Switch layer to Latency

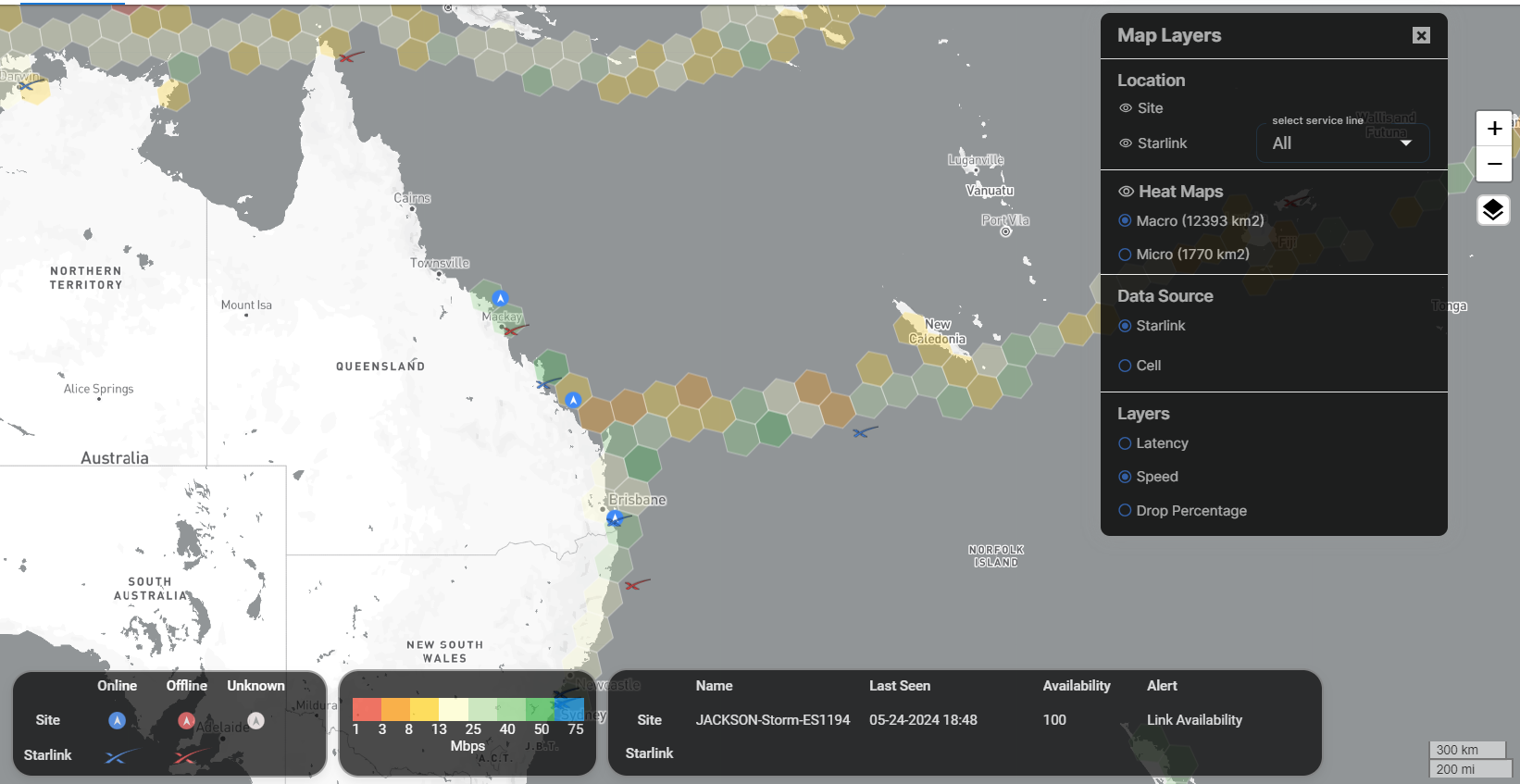click(1125, 443)
